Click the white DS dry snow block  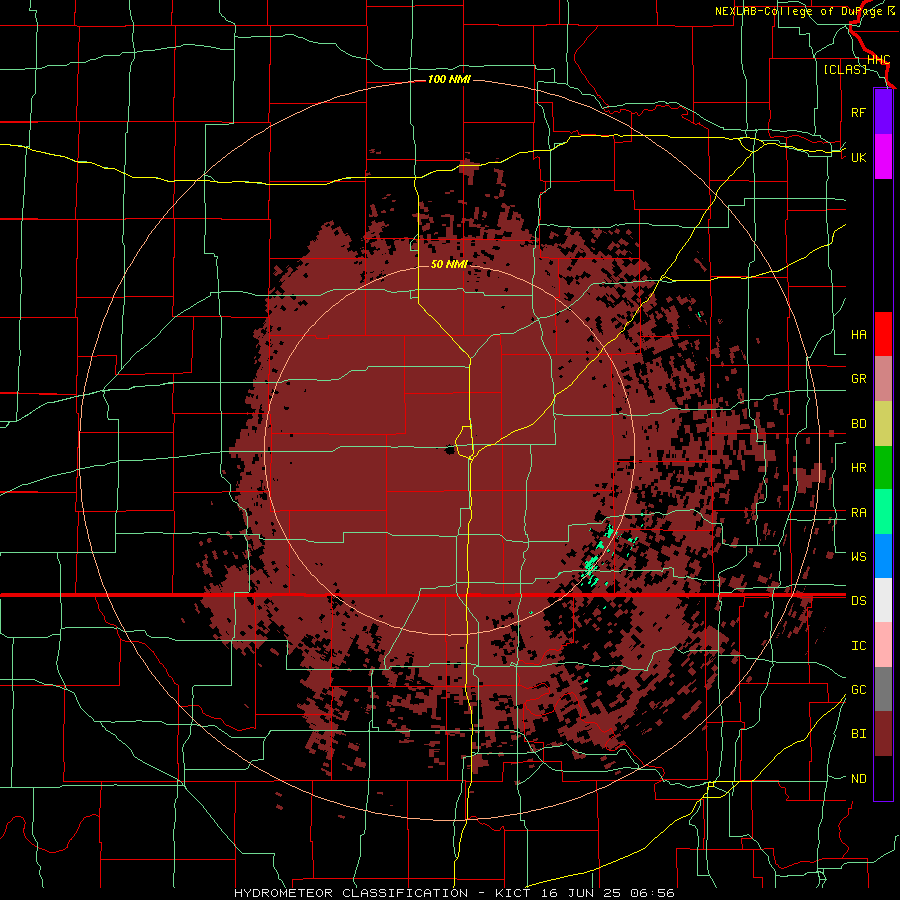coord(883,600)
